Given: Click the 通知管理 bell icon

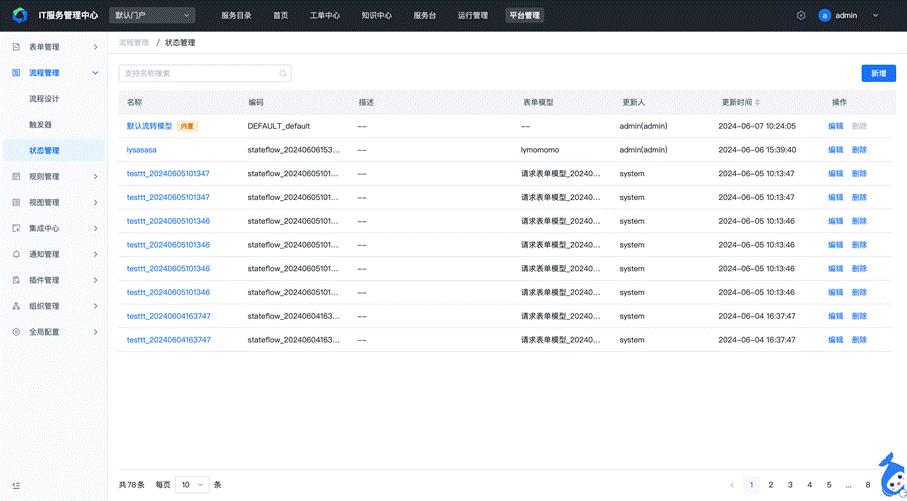Looking at the screenshot, I should click(16, 254).
